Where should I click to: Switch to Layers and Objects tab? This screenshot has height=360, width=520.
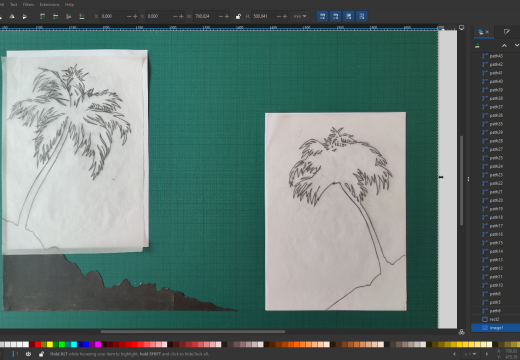pyautogui.click(x=480, y=32)
